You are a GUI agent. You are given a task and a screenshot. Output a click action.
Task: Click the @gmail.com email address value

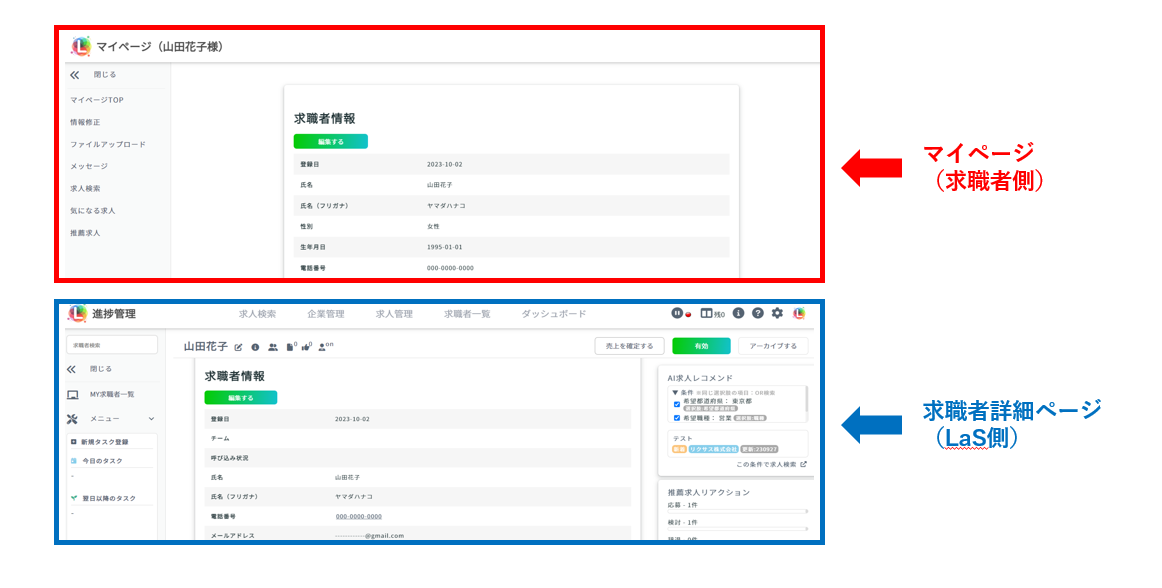click(x=369, y=535)
